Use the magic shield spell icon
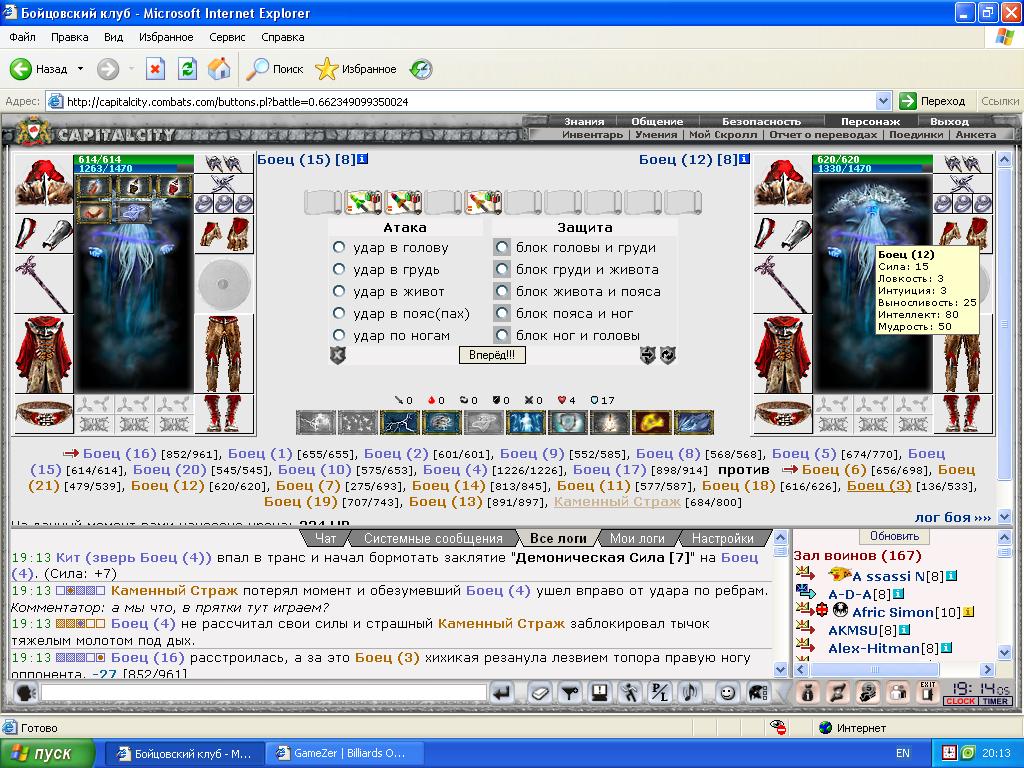 [568, 423]
